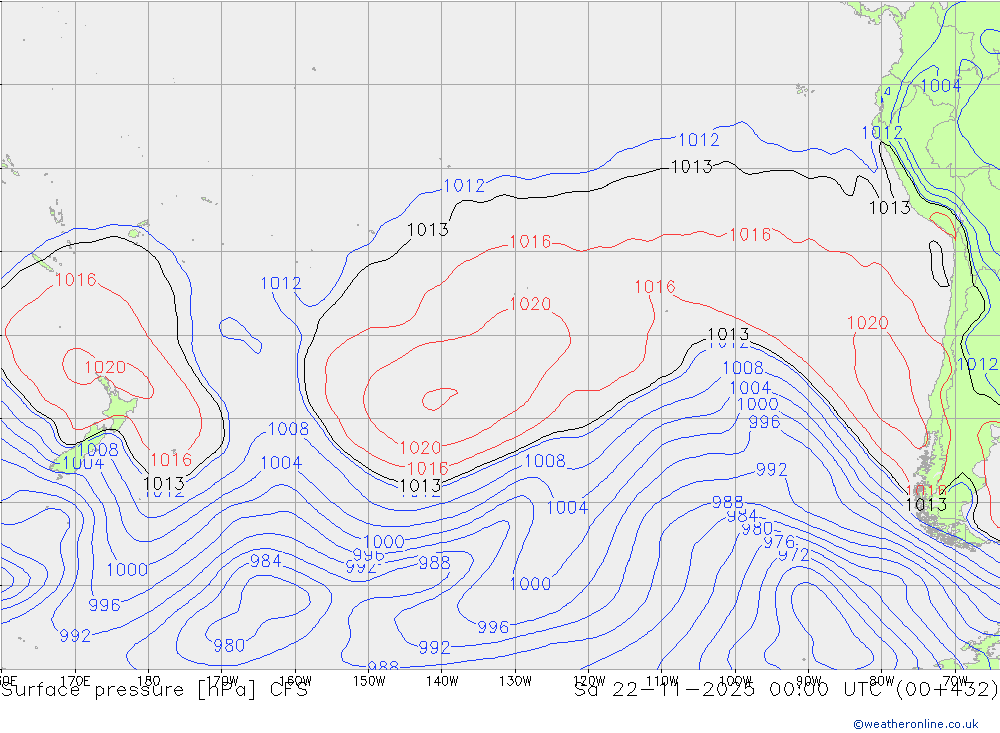1000x733 pixels.
Task: Click the 976 isobar label
Action: click(x=779, y=542)
